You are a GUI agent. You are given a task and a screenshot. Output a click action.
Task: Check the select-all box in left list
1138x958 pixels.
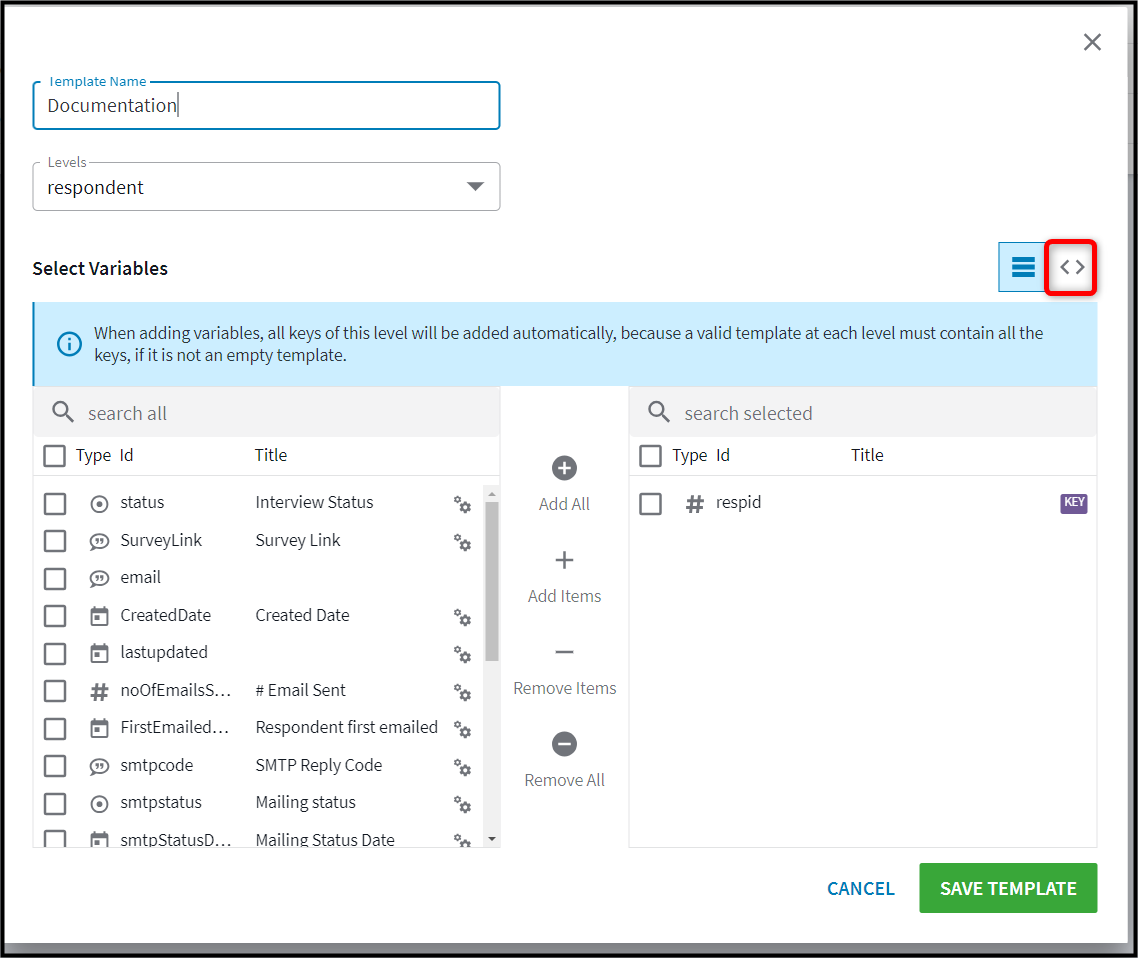click(x=54, y=456)
